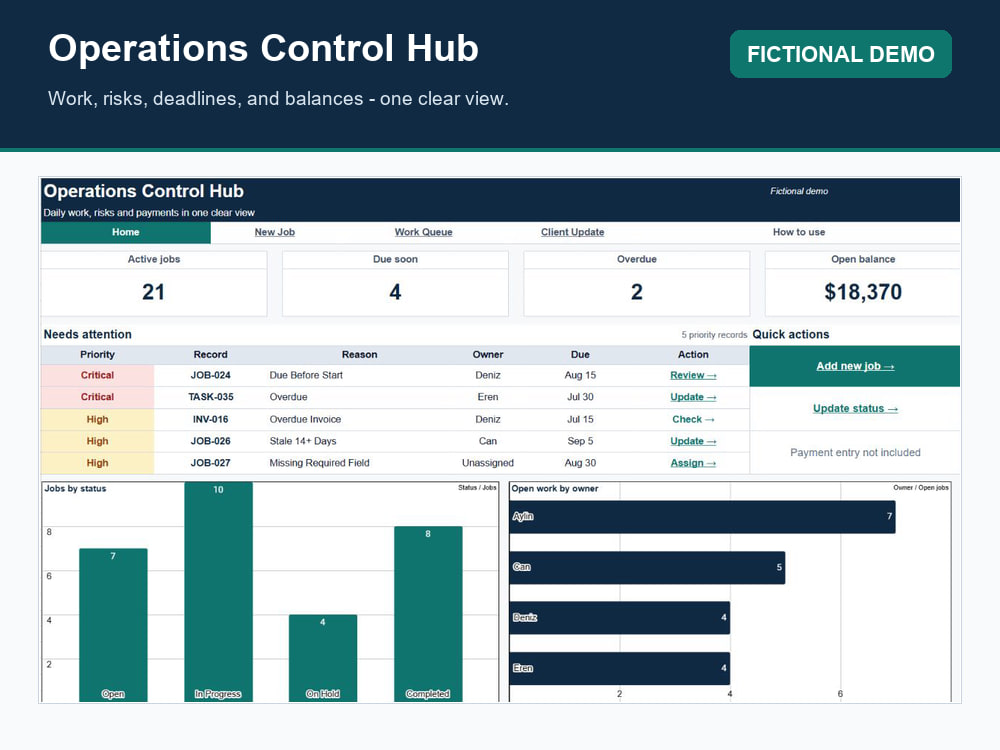Image resolution: width=1000 pixels, height=750 pixels.
Task: Click the Jobs by status chart title
Action: click(75, 489)
